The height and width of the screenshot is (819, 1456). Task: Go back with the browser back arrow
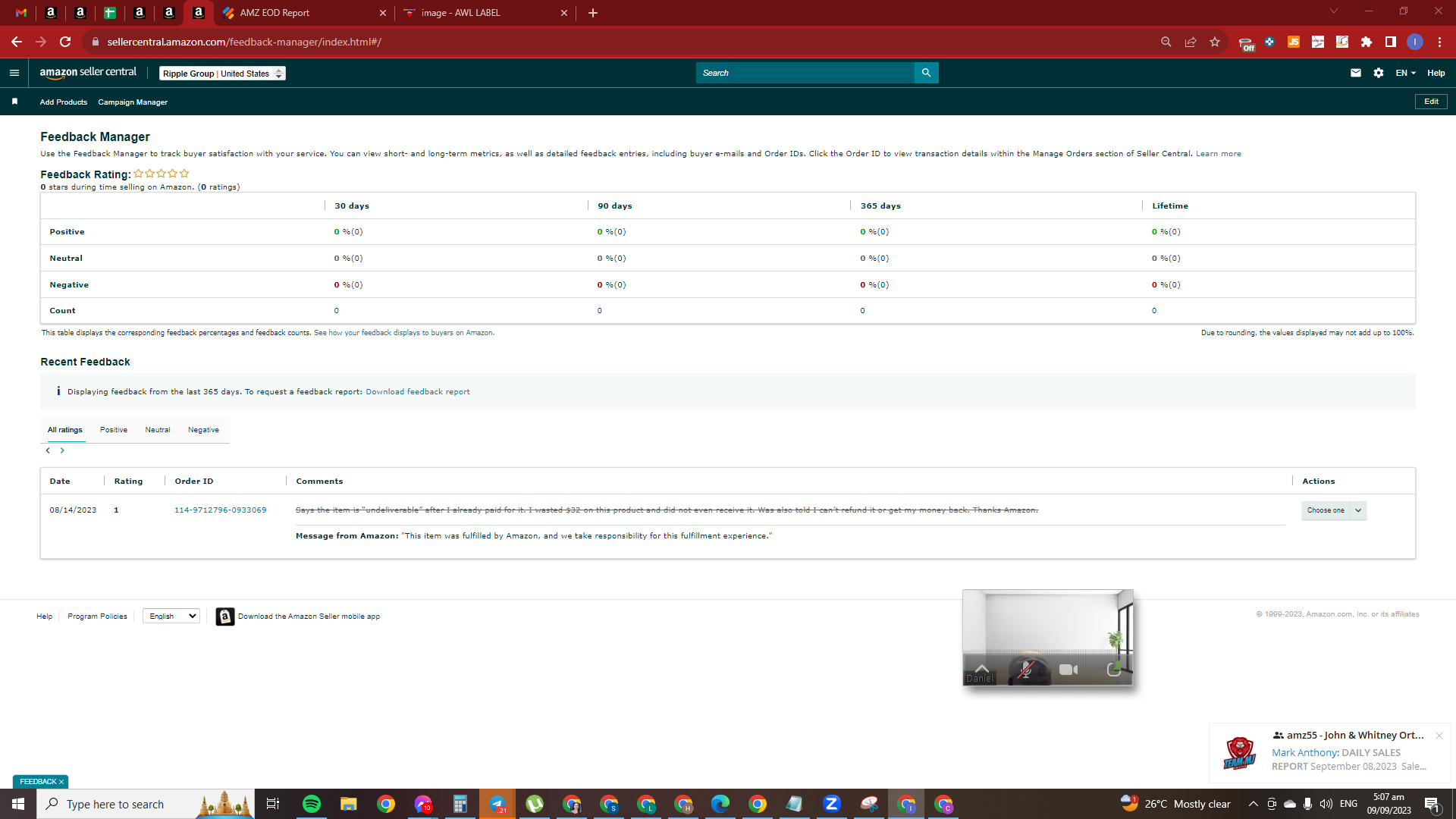(x=17, y=42)
